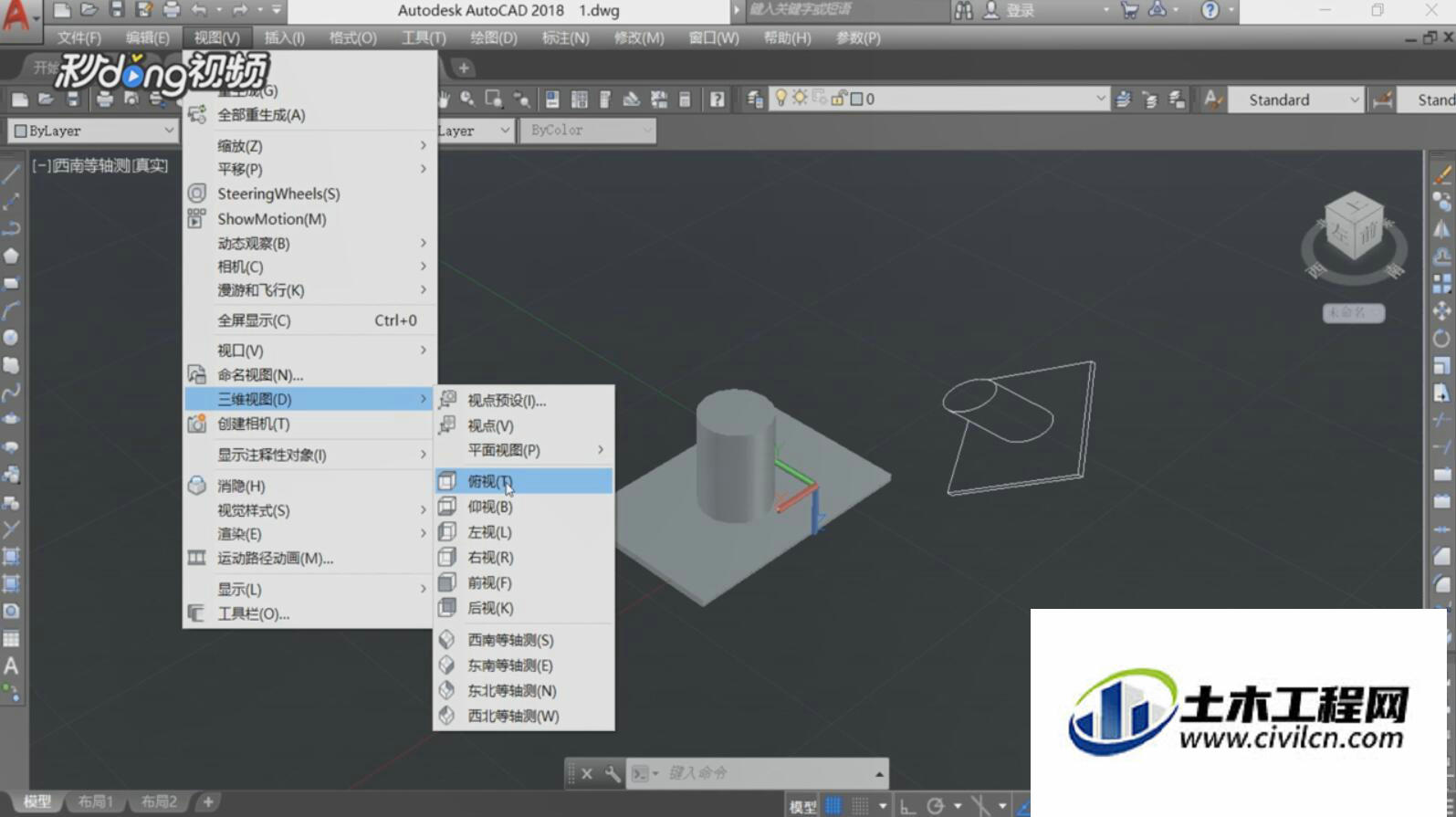
Task: Open 修改(M) menu
Action: (639, 38)
